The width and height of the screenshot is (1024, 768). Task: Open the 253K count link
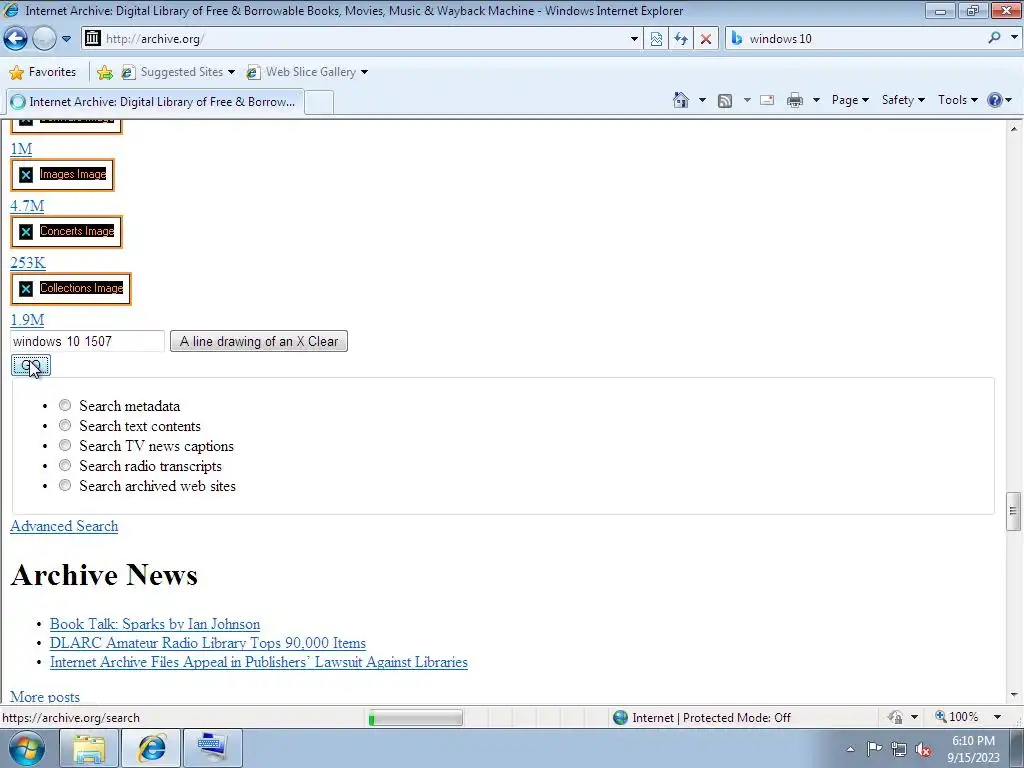27,263
